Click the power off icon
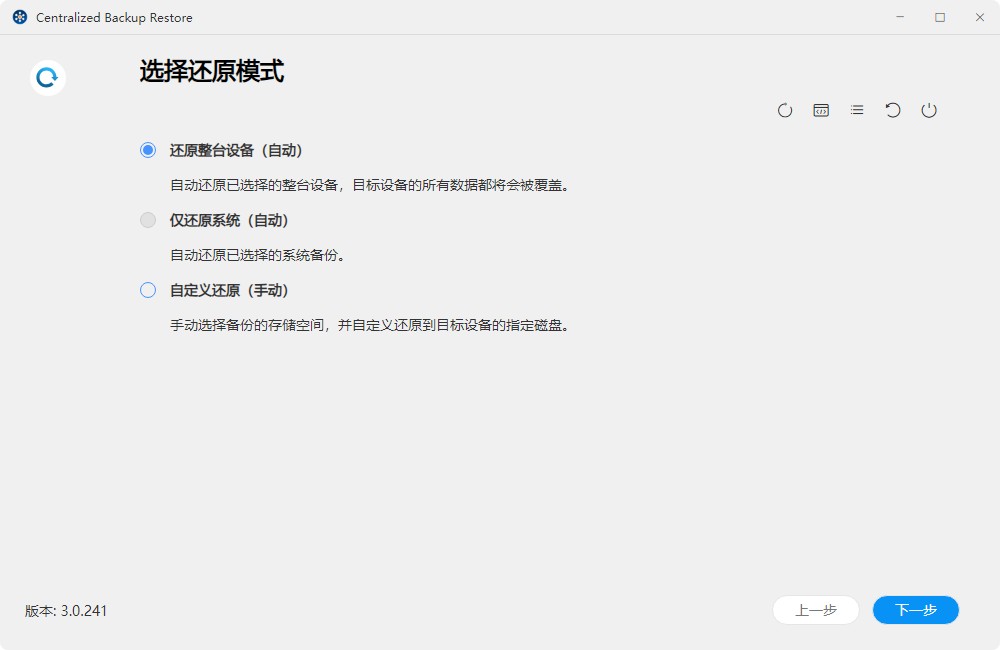This screenshot has width=1000, height=650. [x=929, y=110]
